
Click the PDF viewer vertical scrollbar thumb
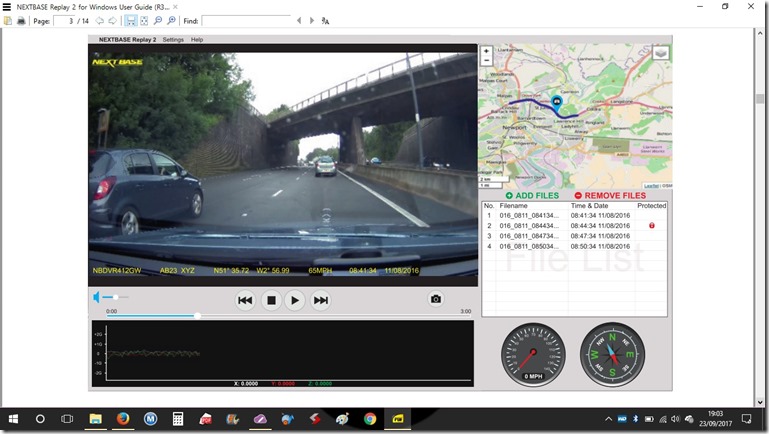[760, 99]
